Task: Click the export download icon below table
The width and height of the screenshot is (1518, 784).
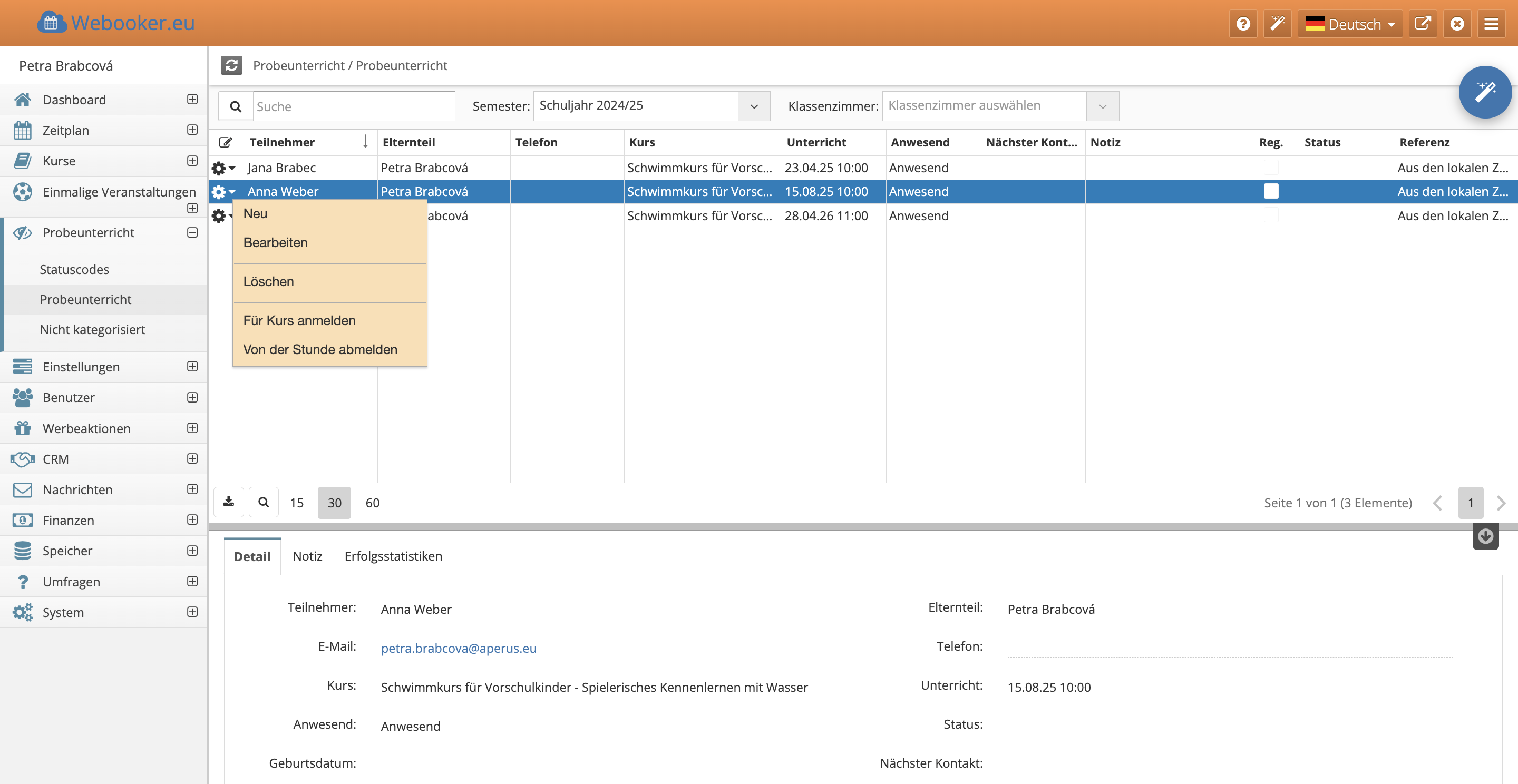Action: pyautogui.click(x=229, y=502)
